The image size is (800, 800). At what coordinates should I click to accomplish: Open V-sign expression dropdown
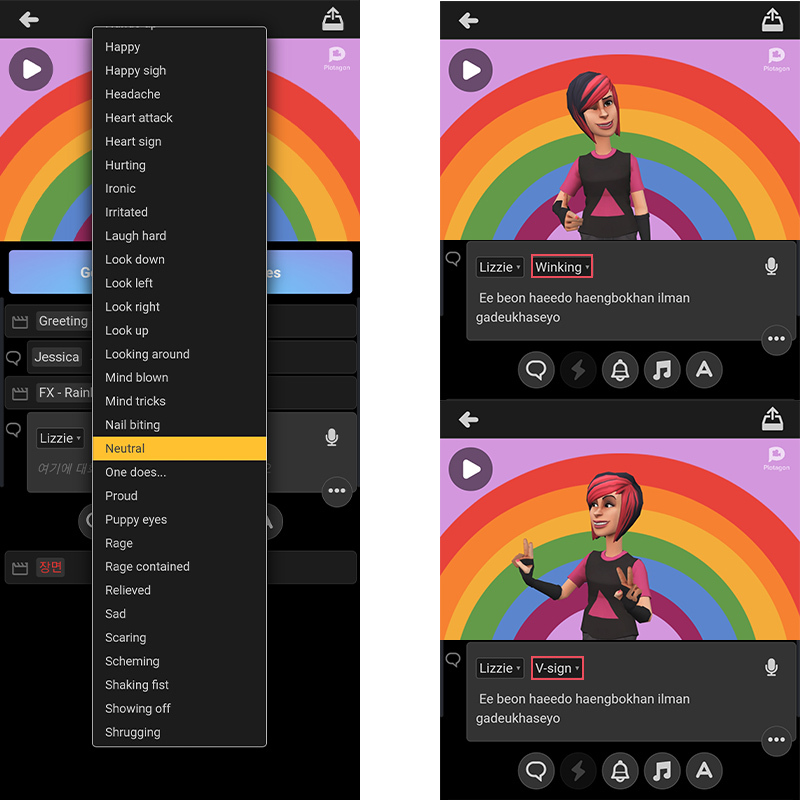tap(557, 668)
